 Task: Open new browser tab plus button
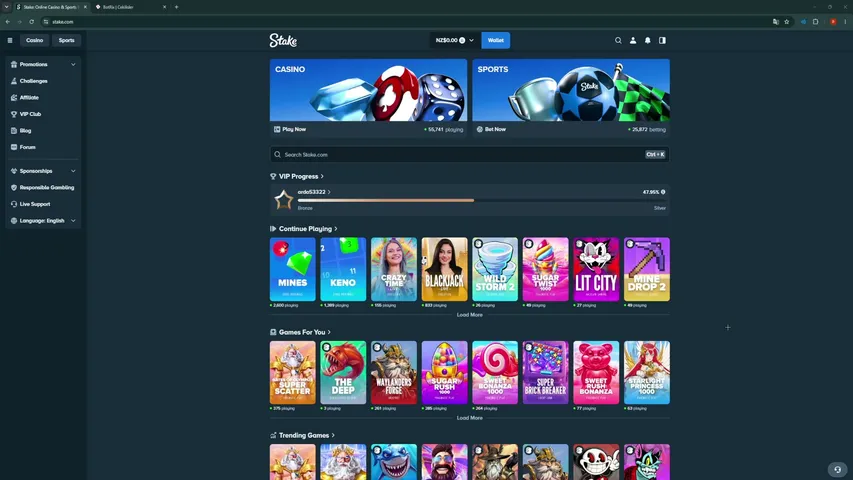(176, 7)
